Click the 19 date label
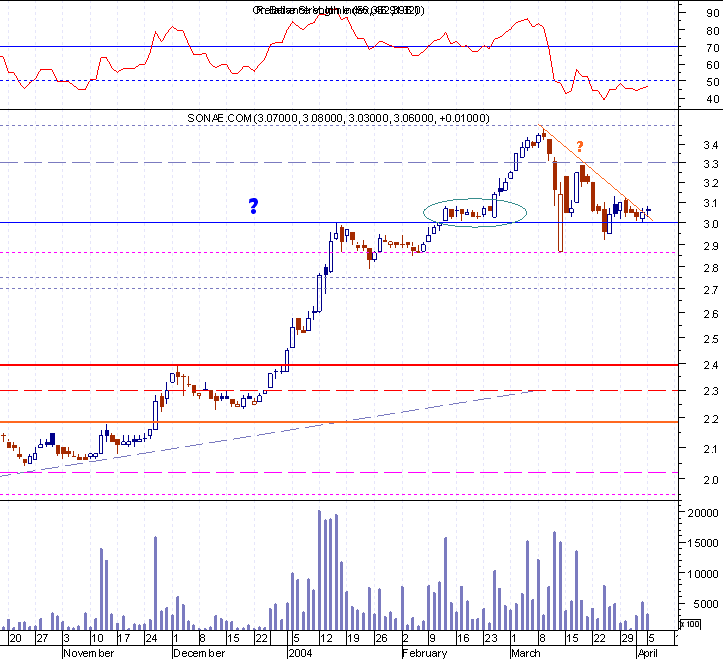The width and height of the screenshot is (723, 659). (353, 639)
